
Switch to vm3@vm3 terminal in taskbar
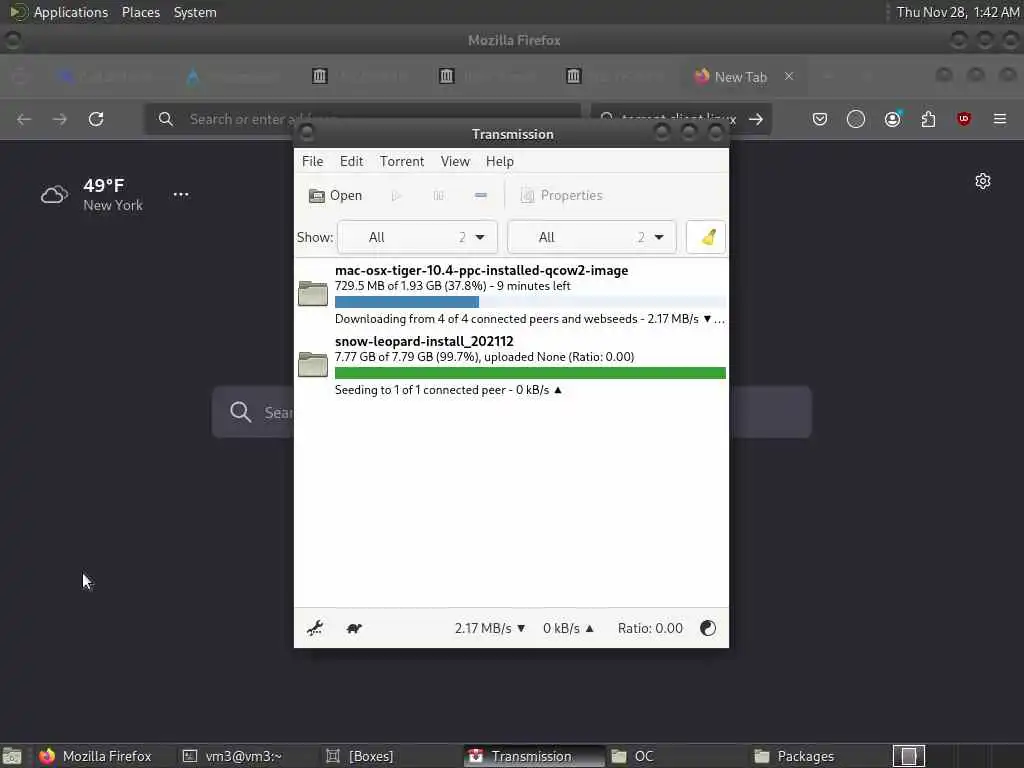point(233,756)
